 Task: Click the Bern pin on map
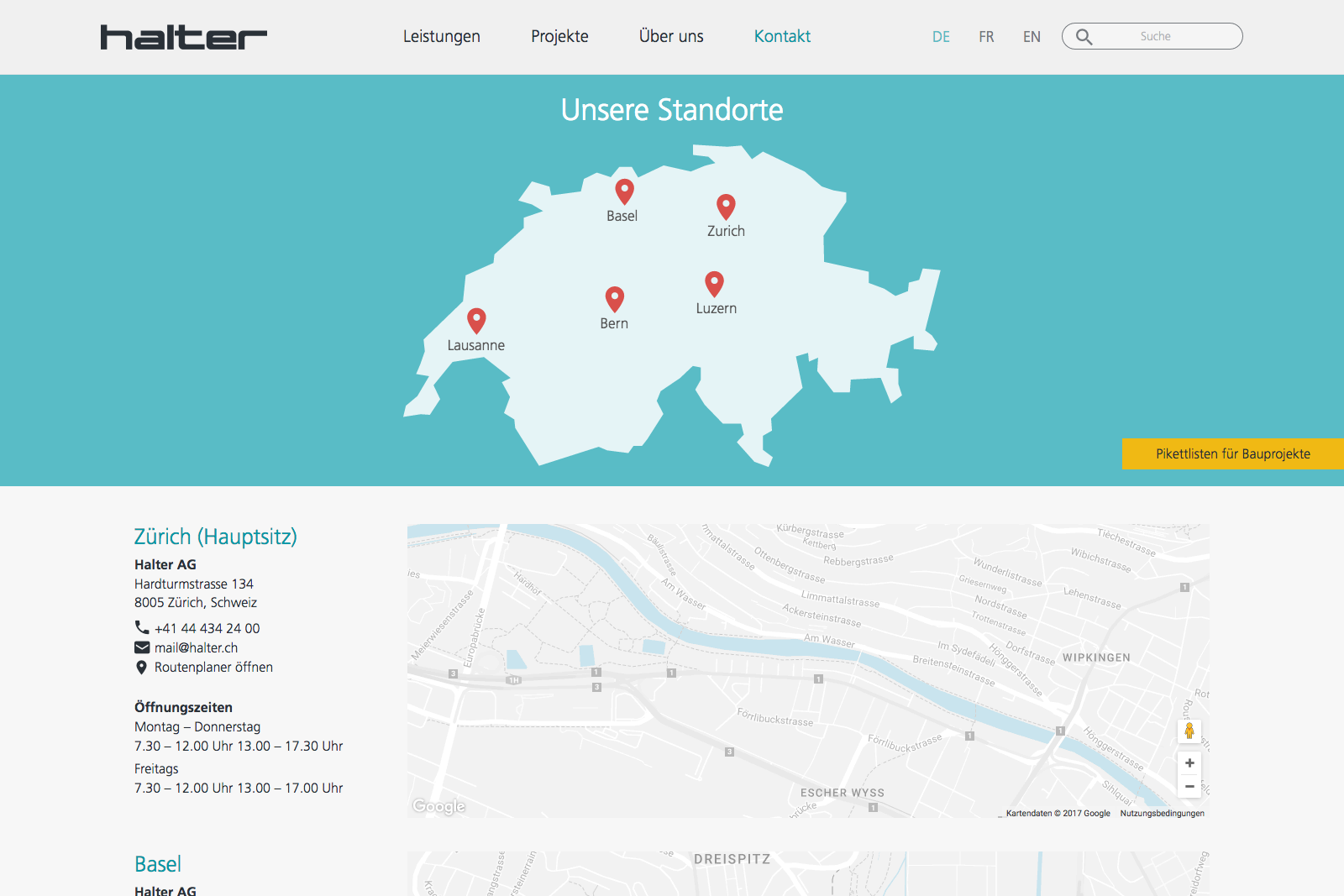[x=615, y=298]
